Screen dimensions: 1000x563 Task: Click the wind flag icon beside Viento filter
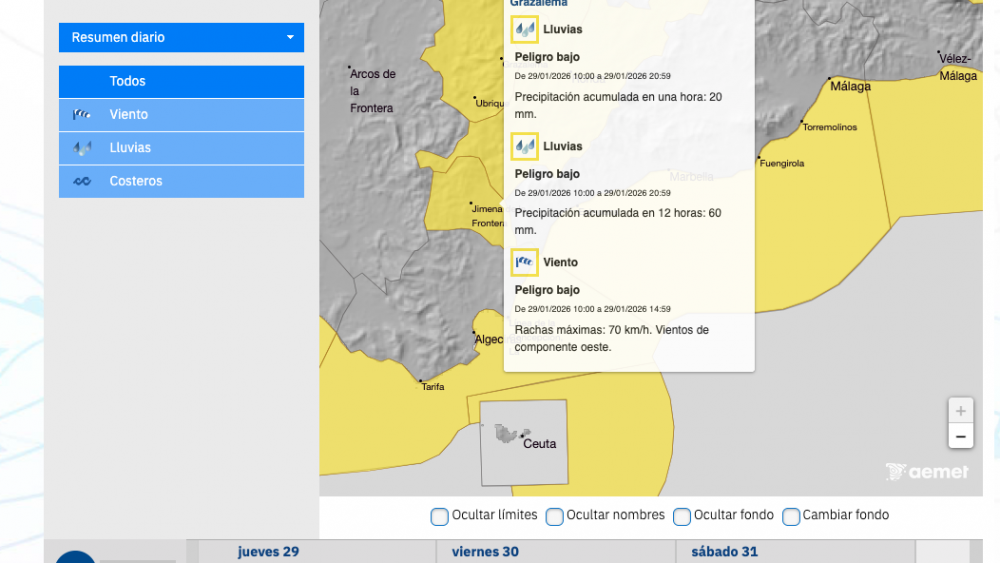click(82, 115)
